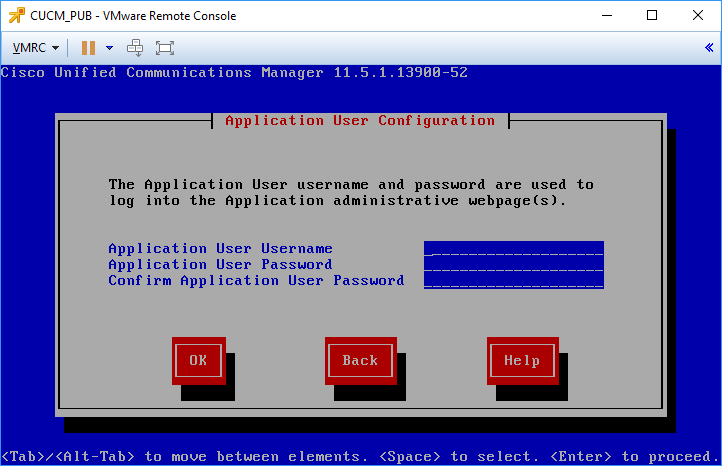Click the 'Application User Configuration' dialog title
Viewport: 722px width, 466px height.
360,121
